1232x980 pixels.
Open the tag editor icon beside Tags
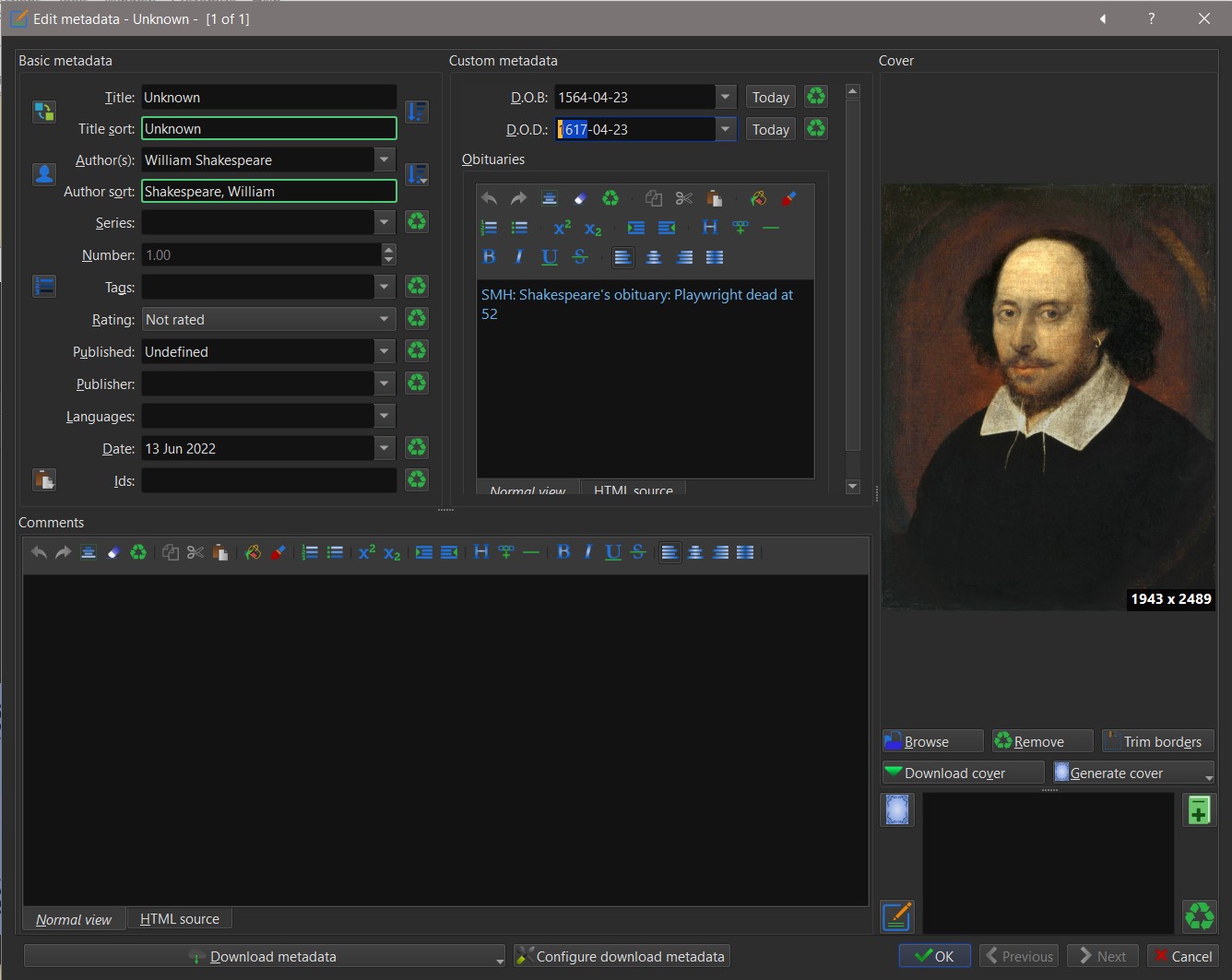44,287
